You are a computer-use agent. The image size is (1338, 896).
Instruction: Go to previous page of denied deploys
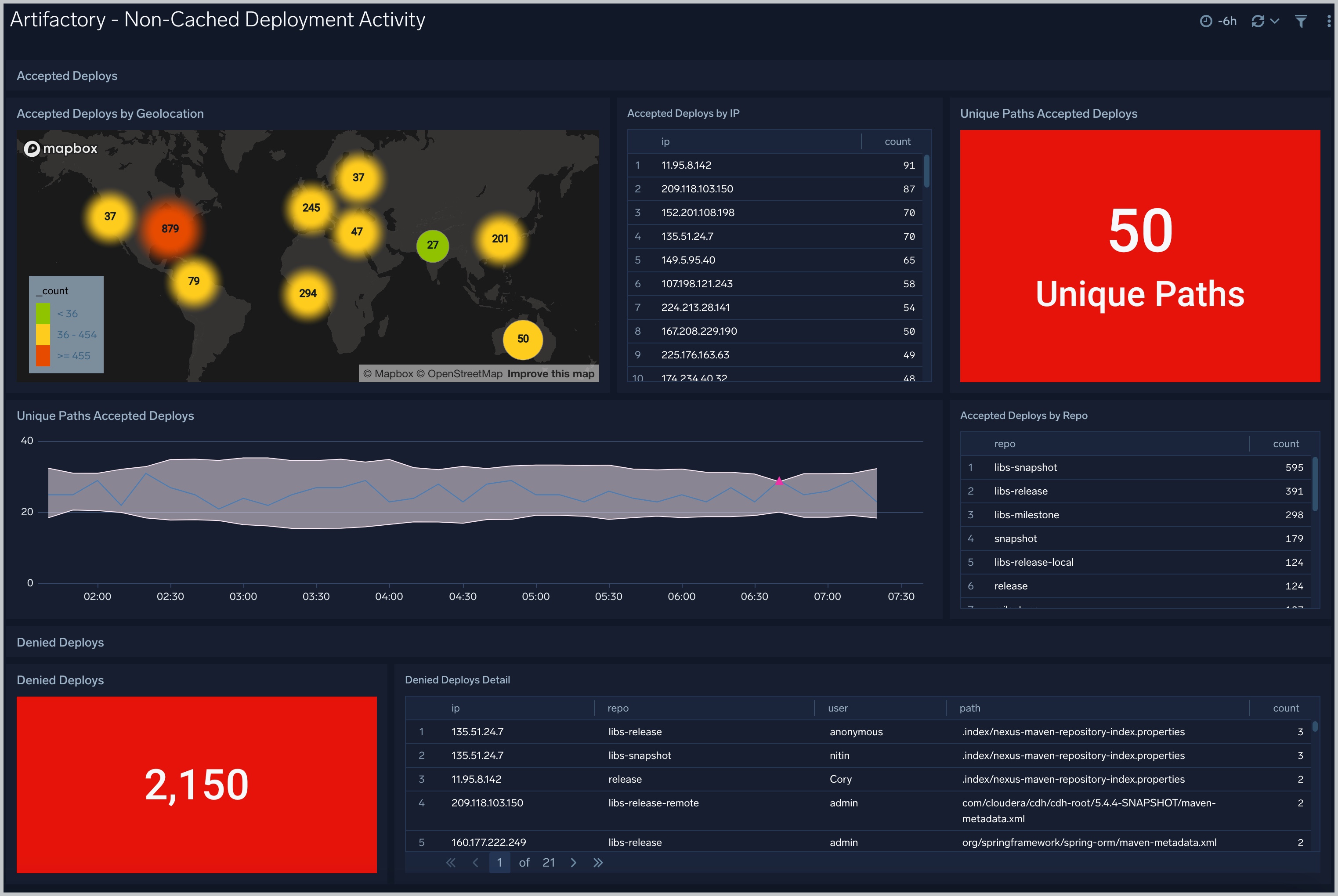(475, 862)
